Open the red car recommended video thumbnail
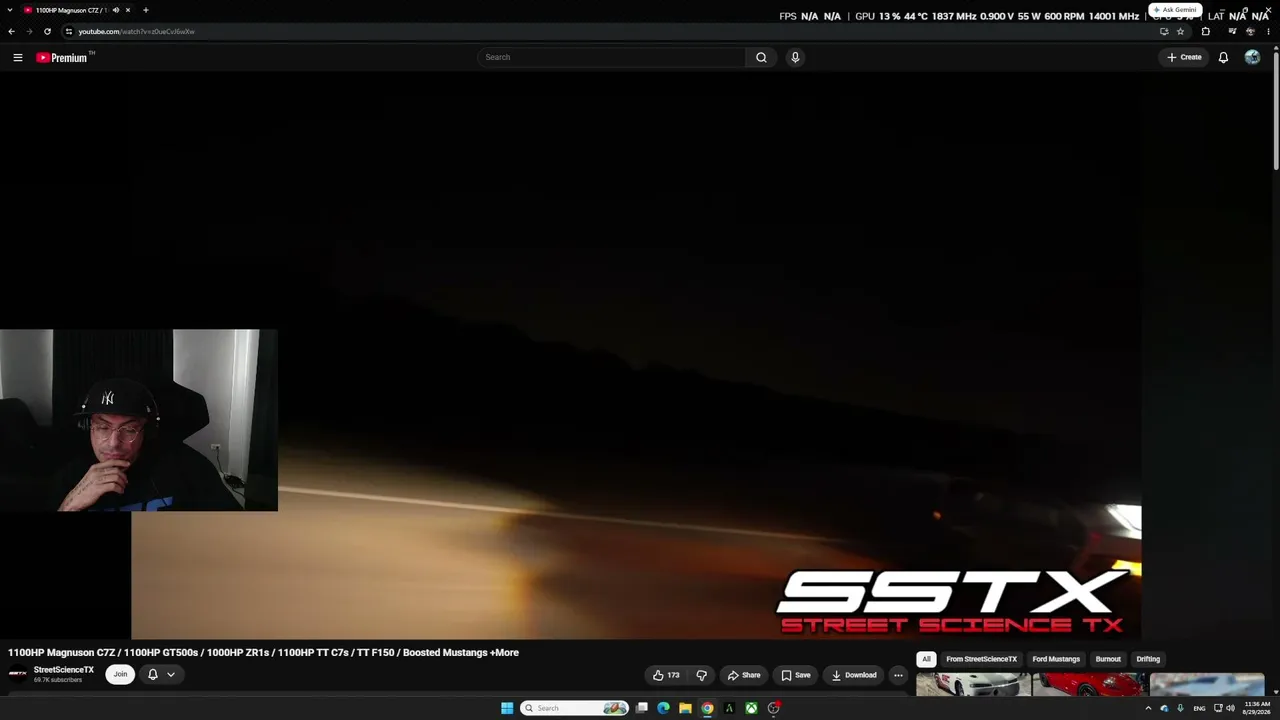The image size is (1280, 720). [x=1090, y=685]
